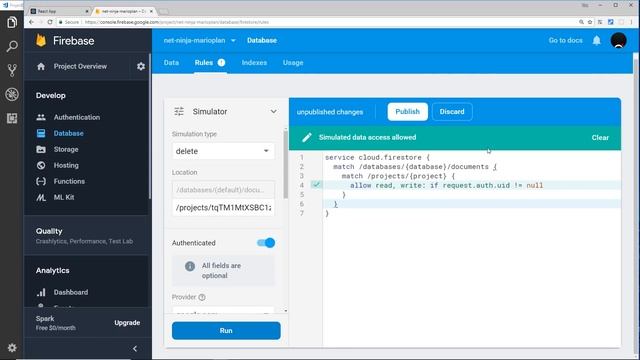Open Authentication in the Develop menu
This screenshot has width=640, height=360.
pos(77,117)
